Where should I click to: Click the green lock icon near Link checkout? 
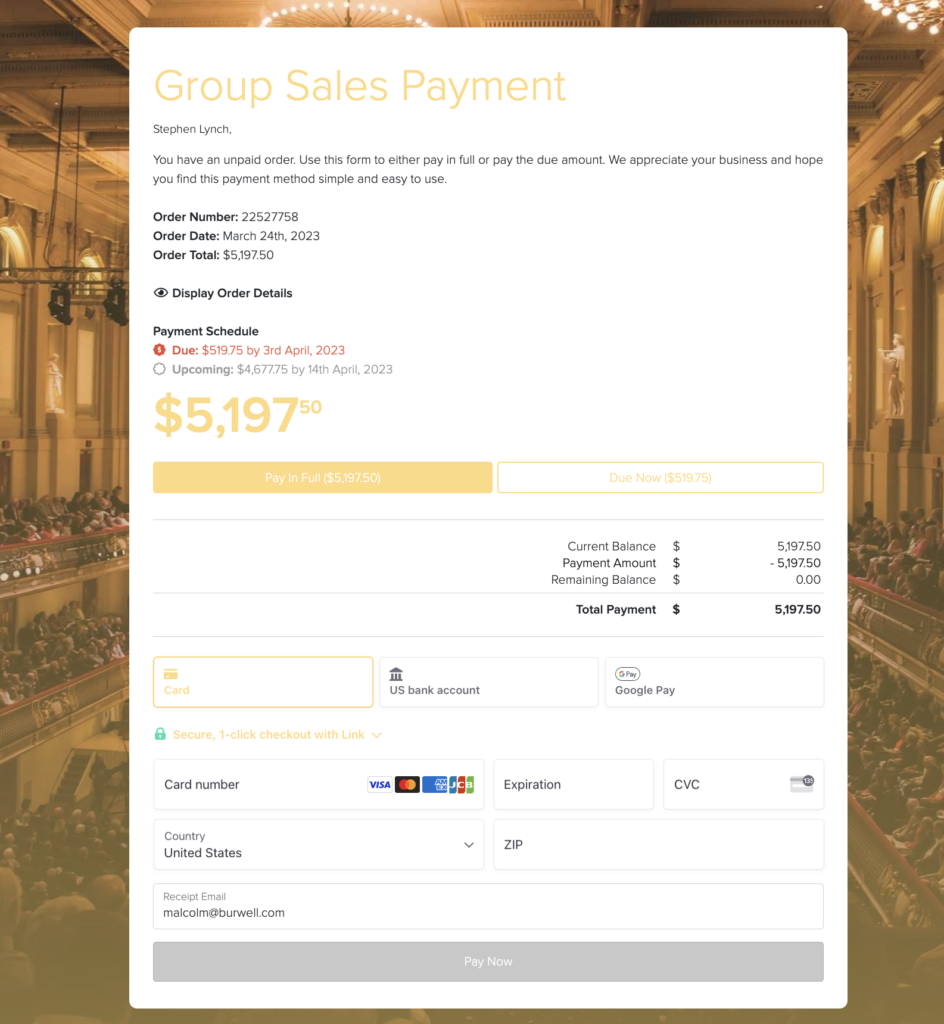click(160, 734)
